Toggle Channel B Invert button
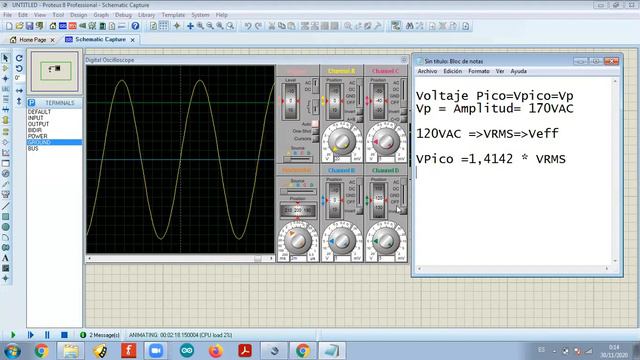640x360 pixels. tap(359, 211)
